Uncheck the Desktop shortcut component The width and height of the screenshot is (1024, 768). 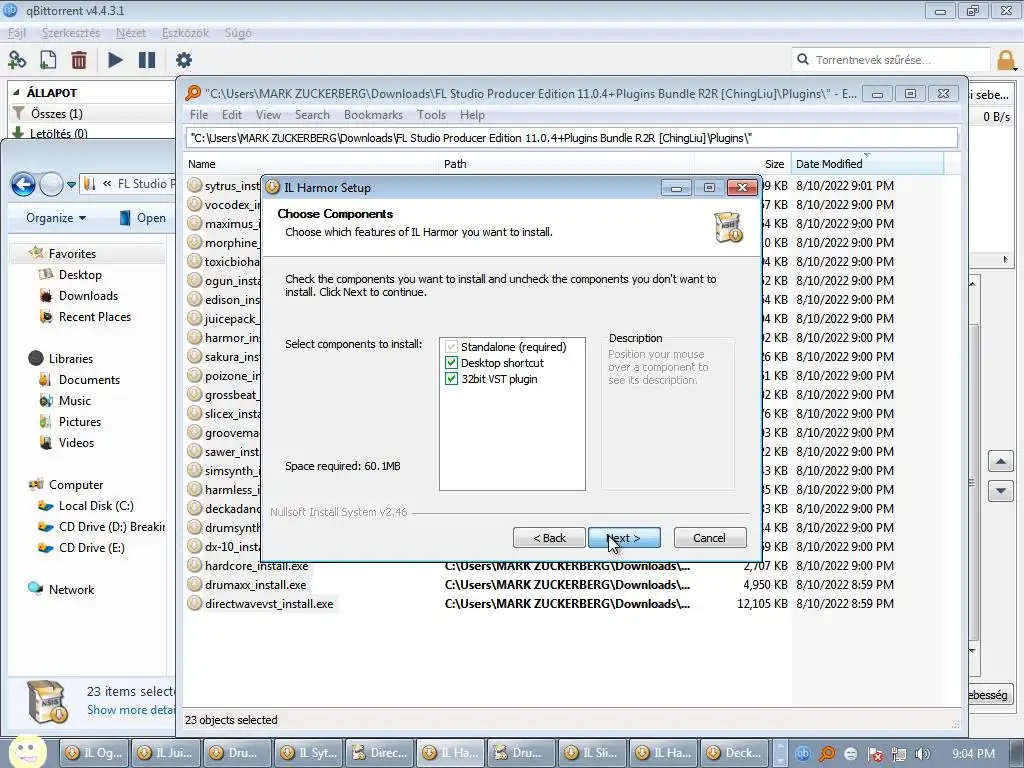coord(451,362)
